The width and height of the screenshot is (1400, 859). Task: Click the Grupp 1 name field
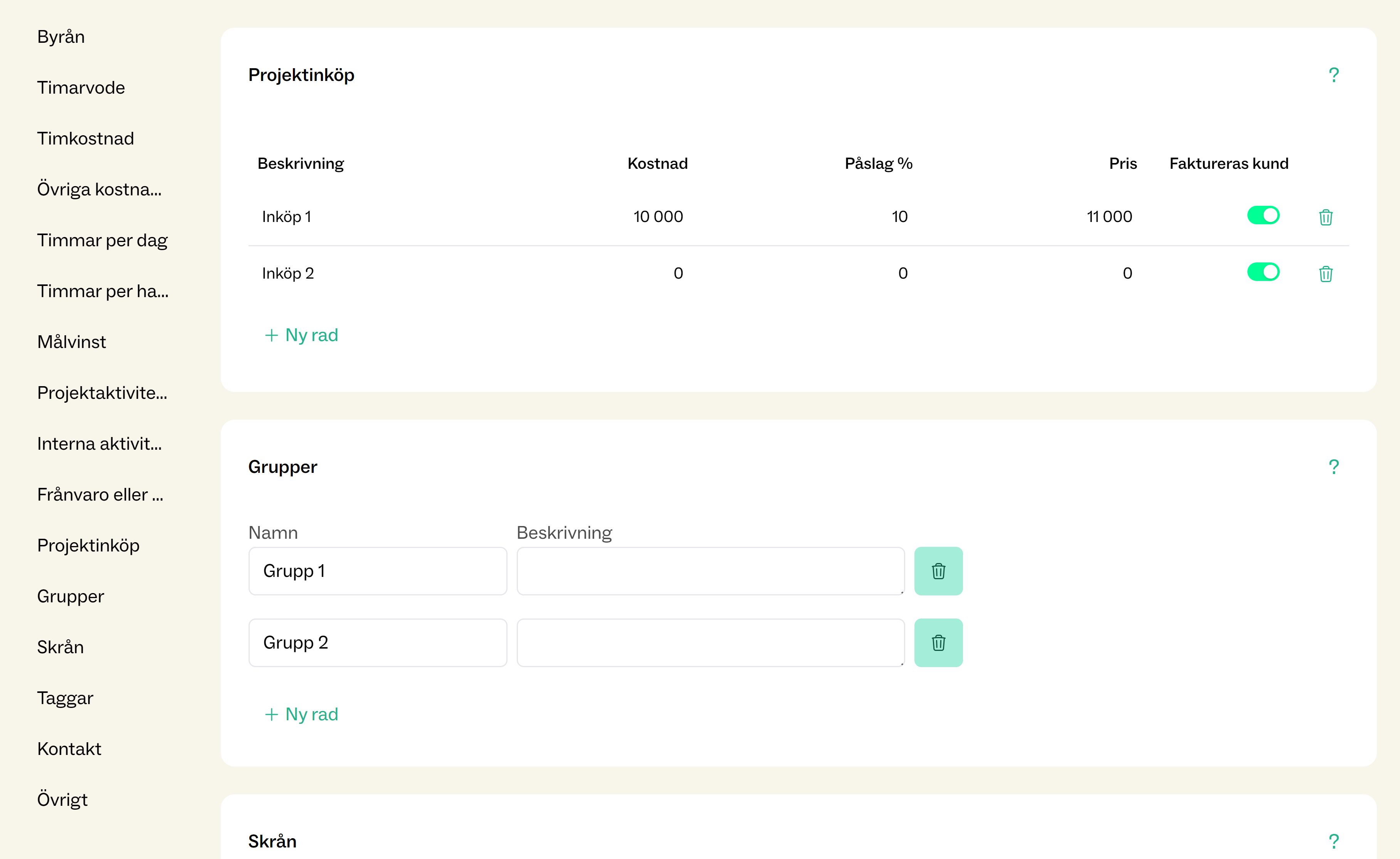click(x=377, y=571)
